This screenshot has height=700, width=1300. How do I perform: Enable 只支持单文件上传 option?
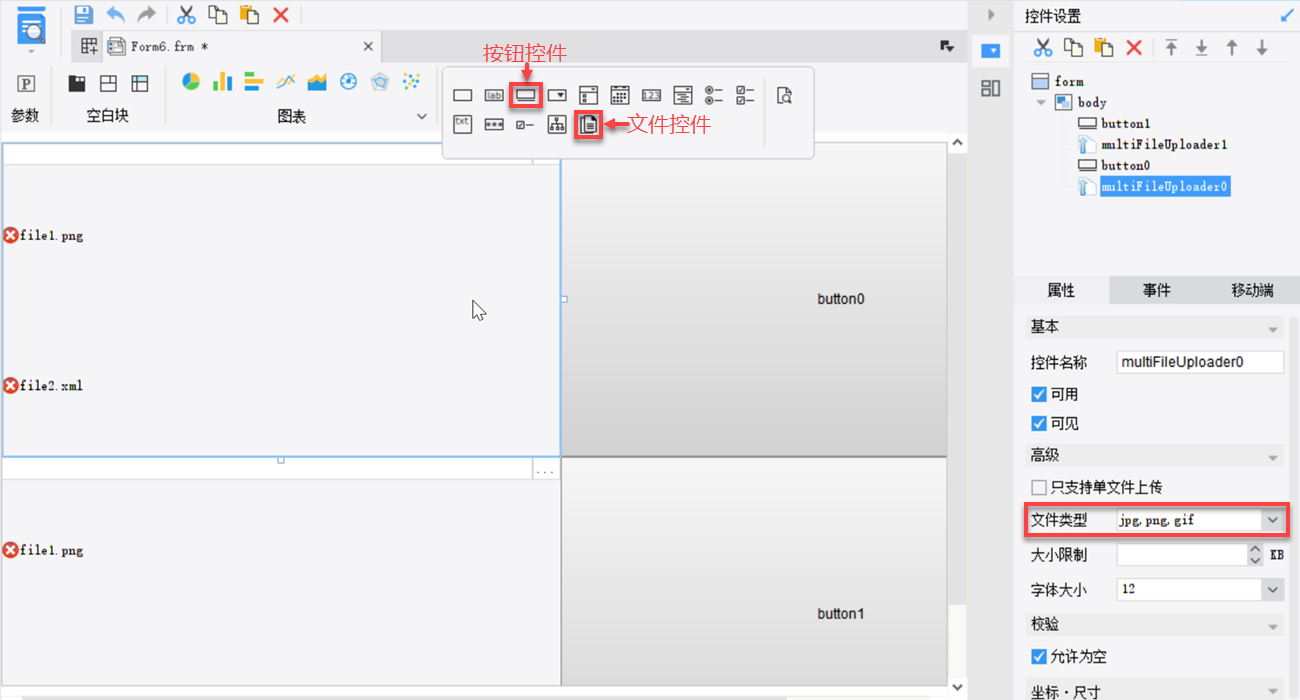click(1038, 488)
